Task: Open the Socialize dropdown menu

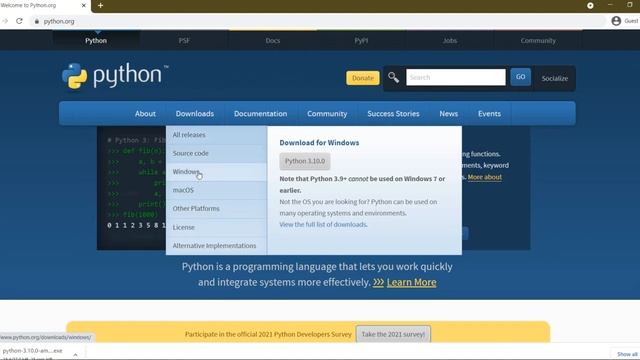Action: click(x=554, y=78)
